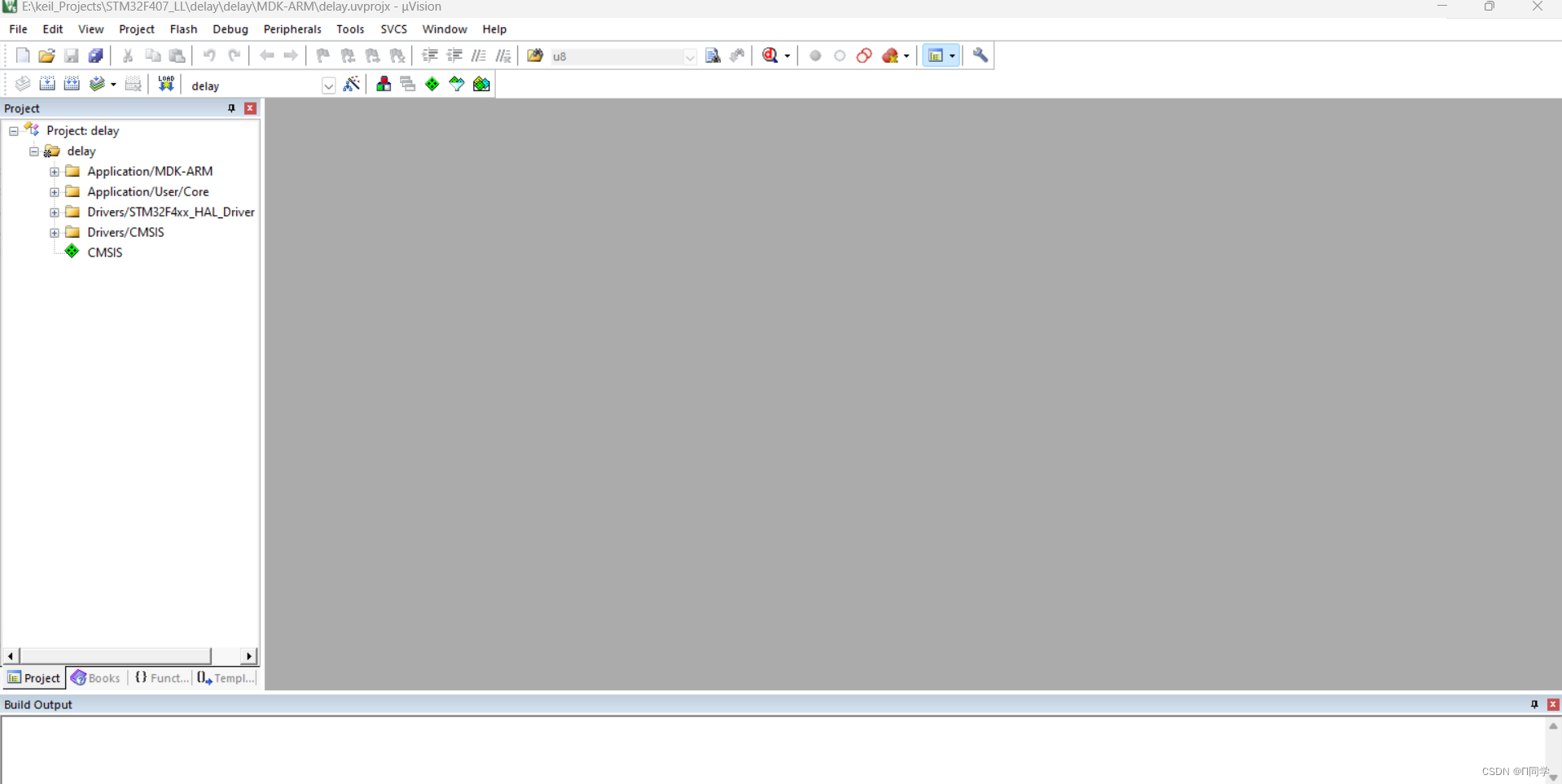Screen dimensions: 1562x784
Task: Open the View menu
Action: [90, 29]
